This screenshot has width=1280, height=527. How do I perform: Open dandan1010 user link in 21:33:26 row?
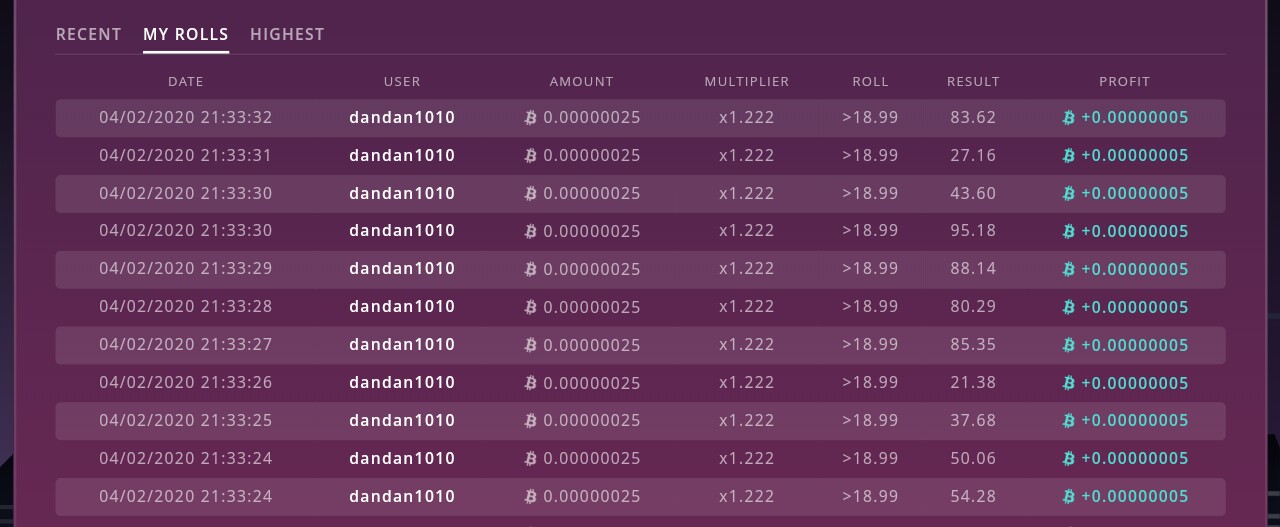[402, 382]
